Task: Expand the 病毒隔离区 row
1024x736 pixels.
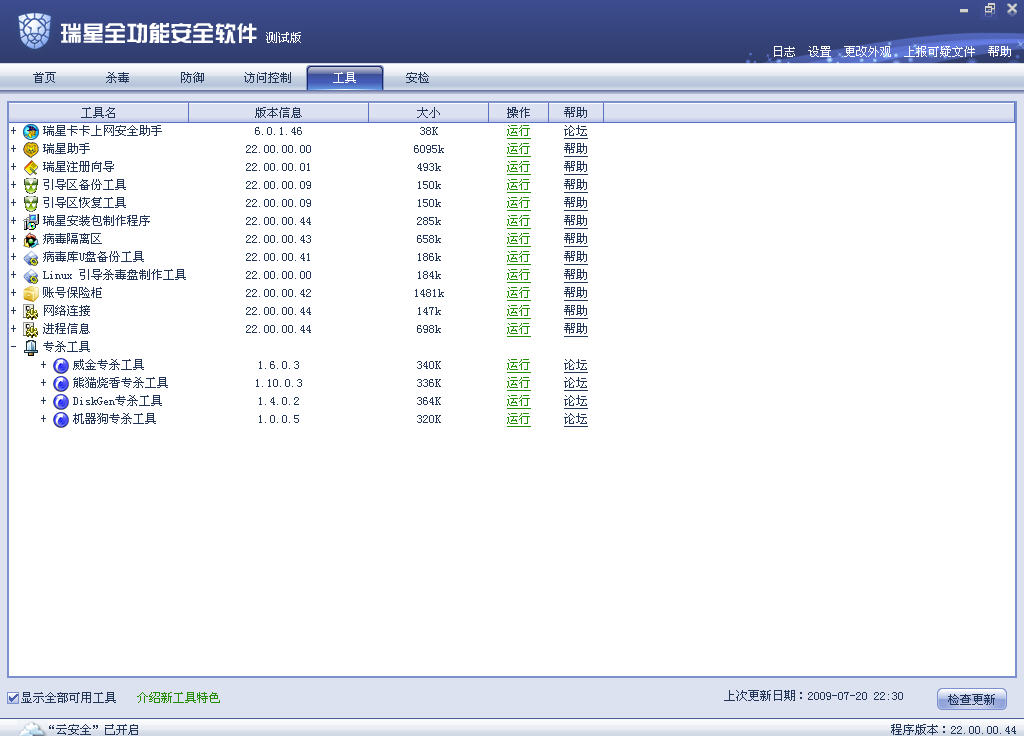Action: pyautogui.click(x=13, y=239)
